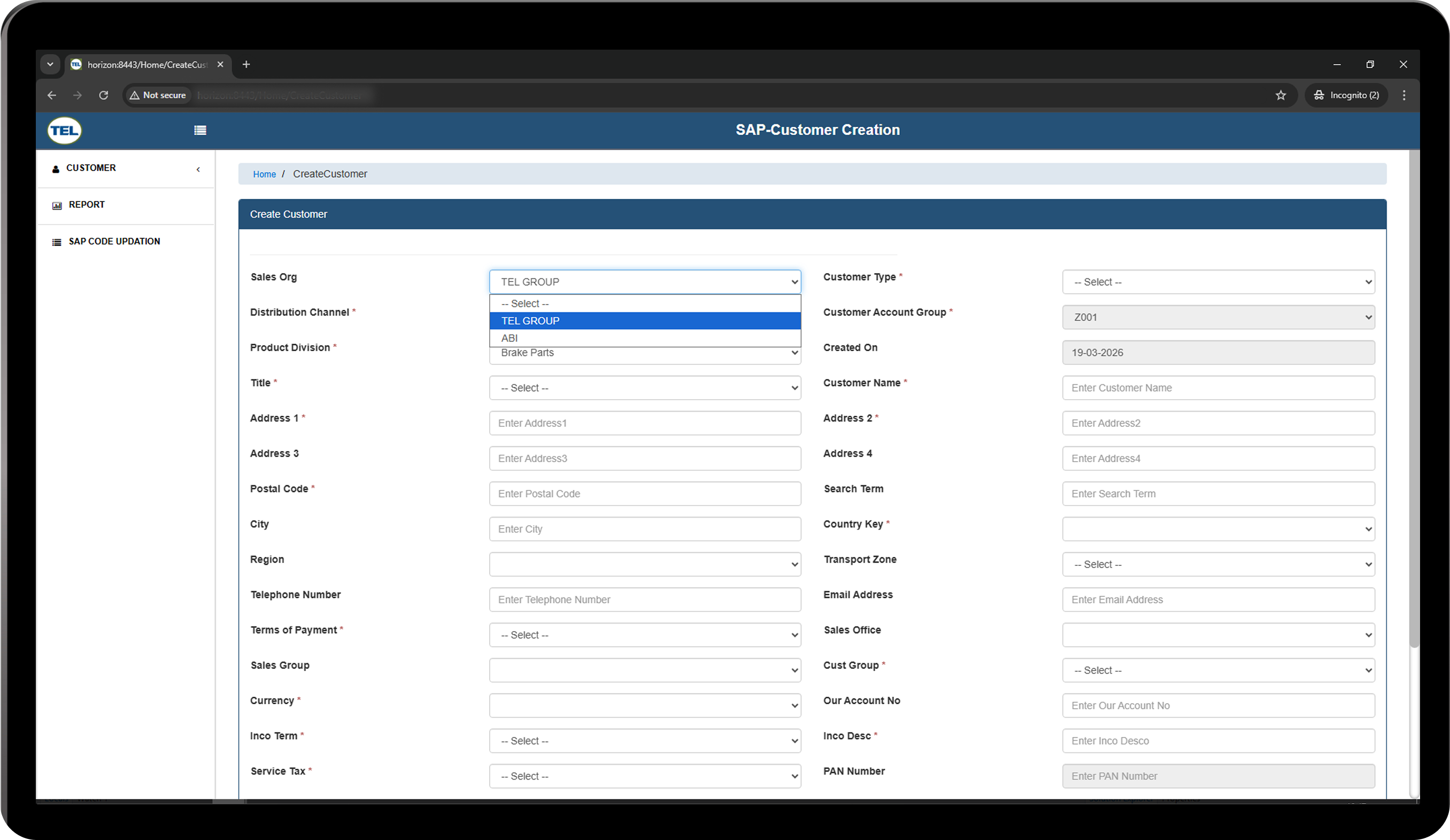This screenshot has width=1450, height=840.
Task: Open the Customer Type dropdown
Action: tap(1218, 282)
